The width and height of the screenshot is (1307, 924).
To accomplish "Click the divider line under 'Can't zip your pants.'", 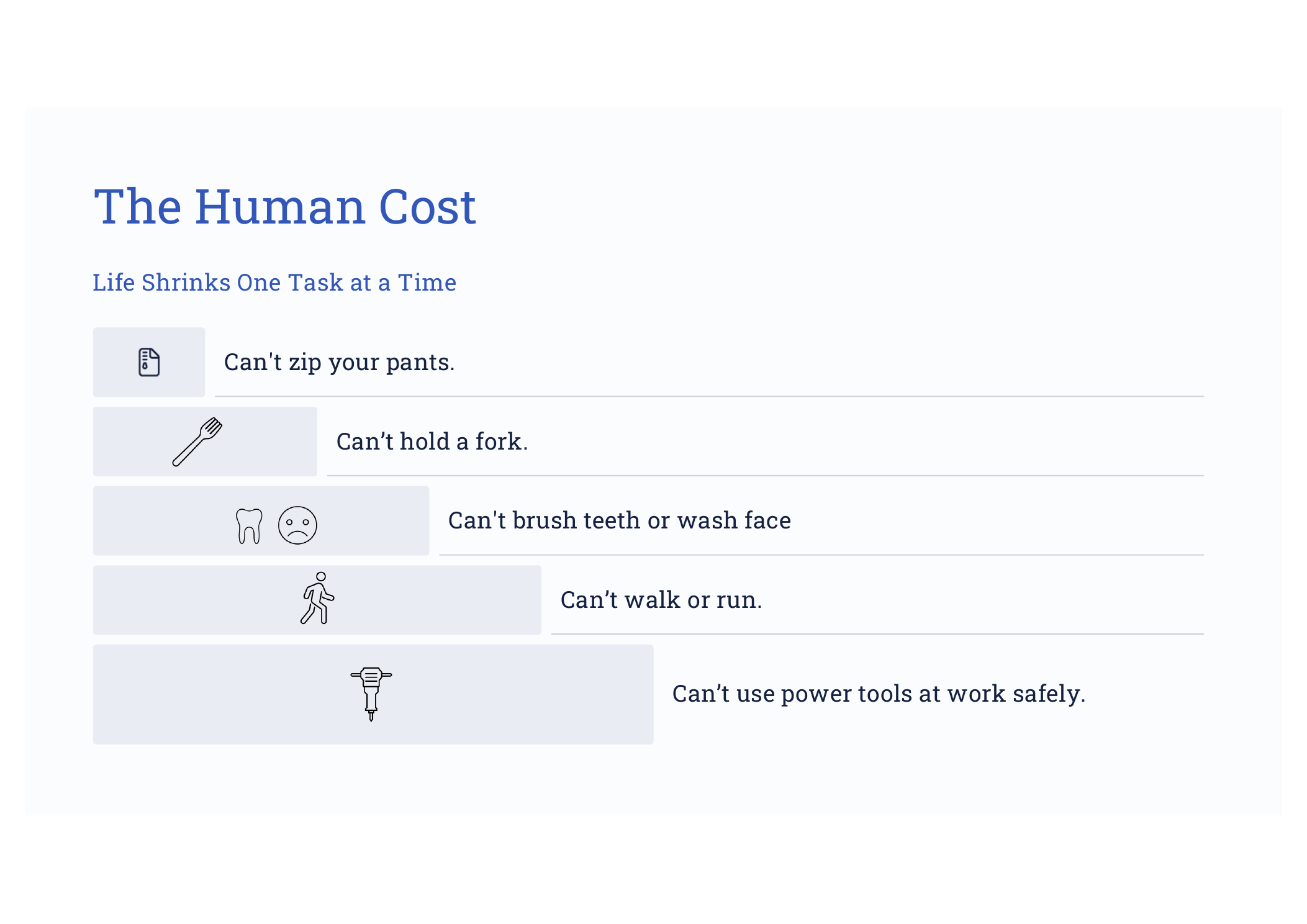I will pos(708,396).
